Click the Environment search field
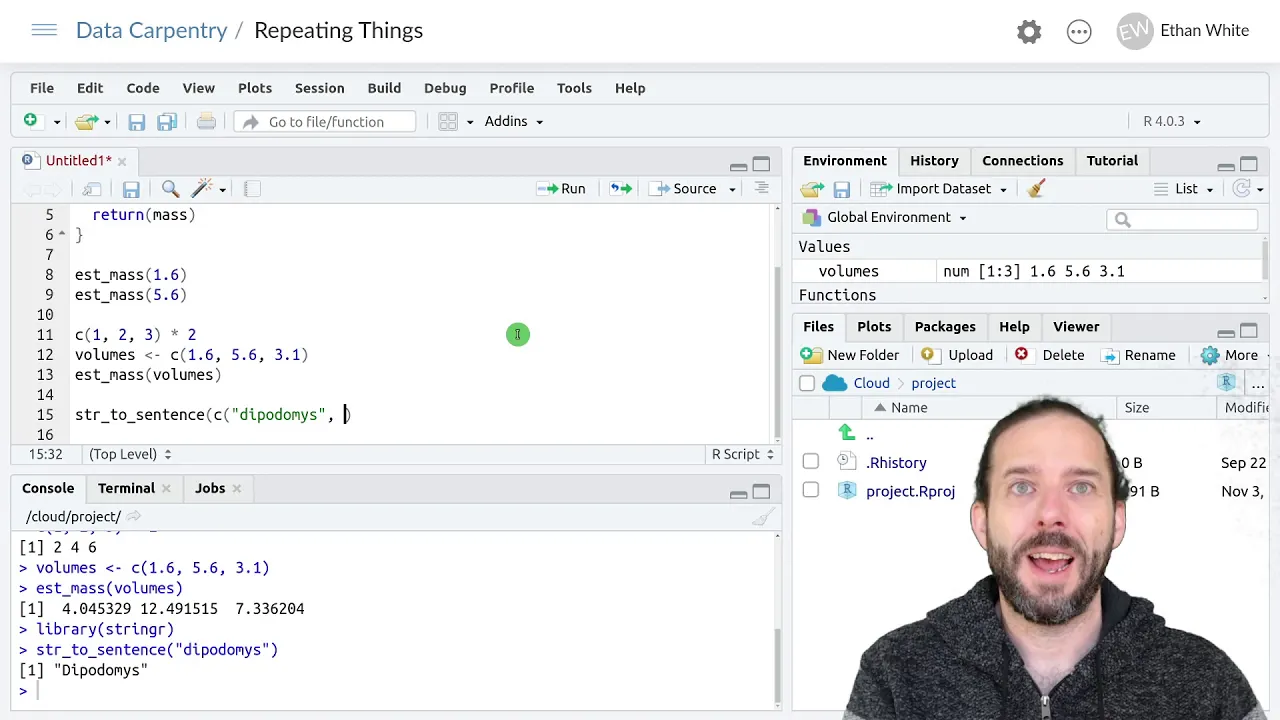The height and width of the screenshot is (720, 1280). click(1182, 219)
